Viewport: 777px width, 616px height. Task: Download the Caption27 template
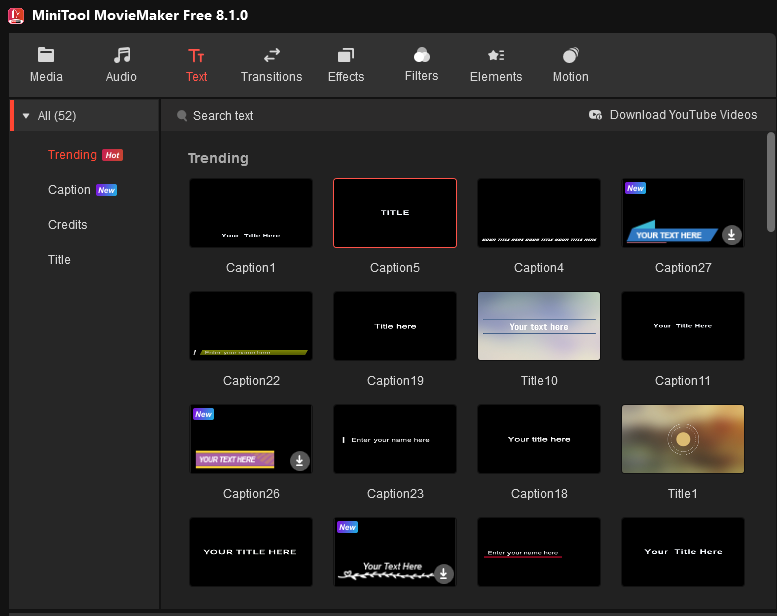pos(731,235)
